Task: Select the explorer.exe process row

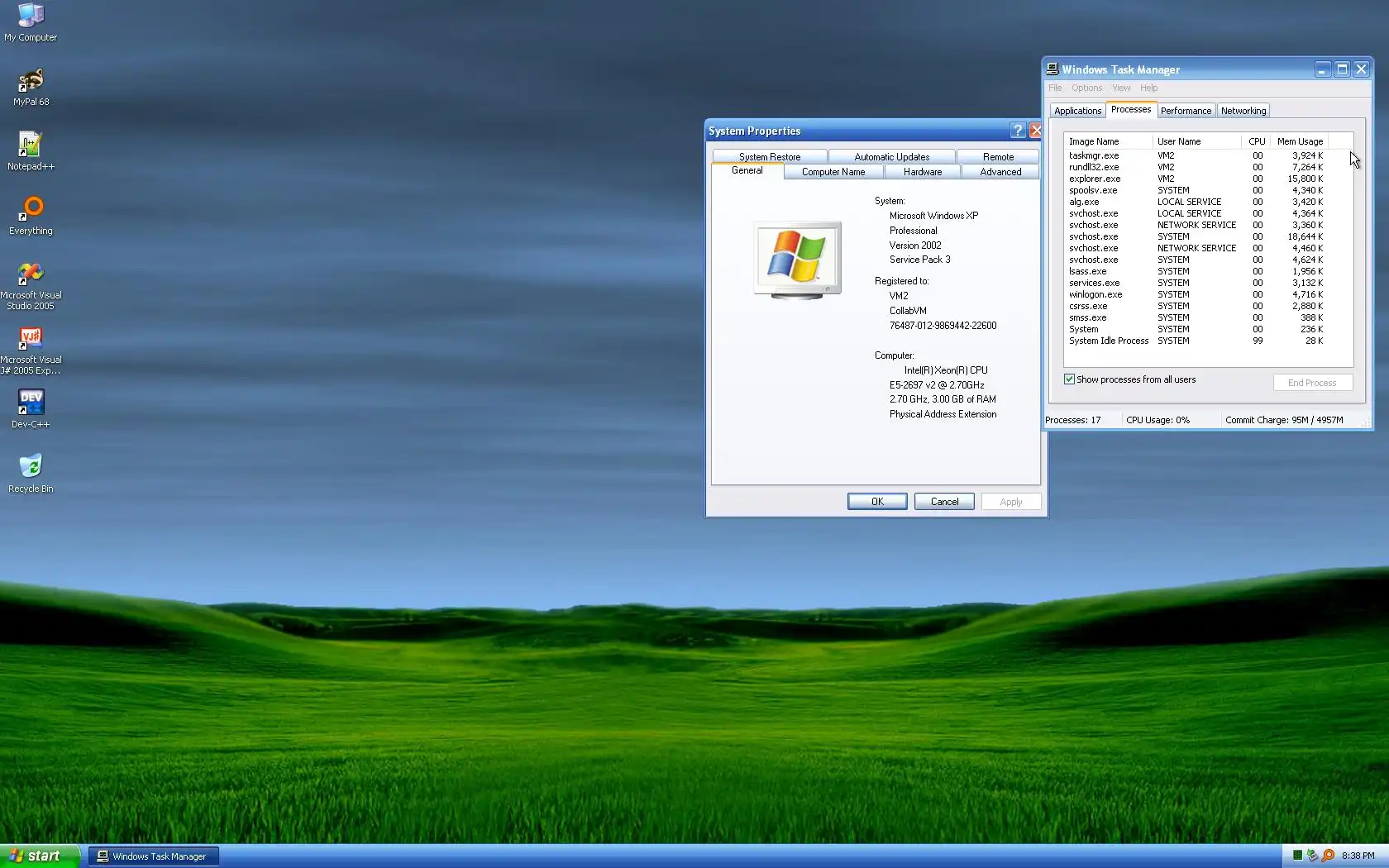Action: click(x=1196, y=179)
